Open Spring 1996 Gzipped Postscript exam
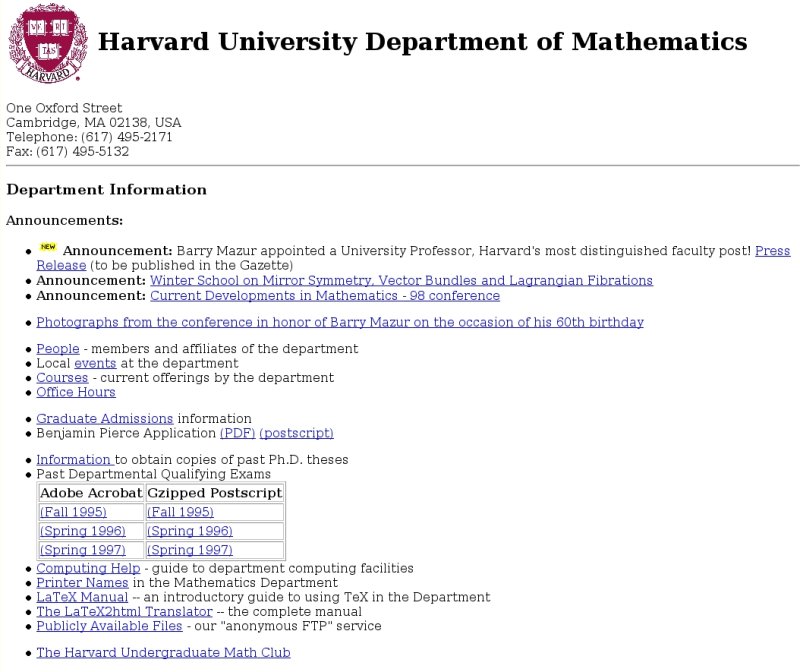800x672 pixels. point(189,531)
